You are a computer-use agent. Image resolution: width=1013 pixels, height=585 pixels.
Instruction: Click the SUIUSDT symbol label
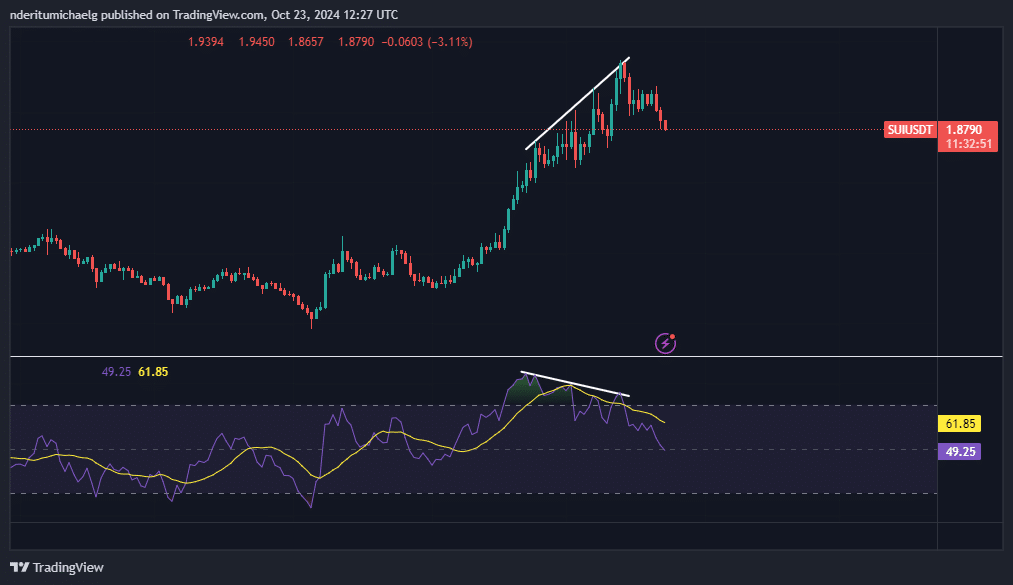910,130
